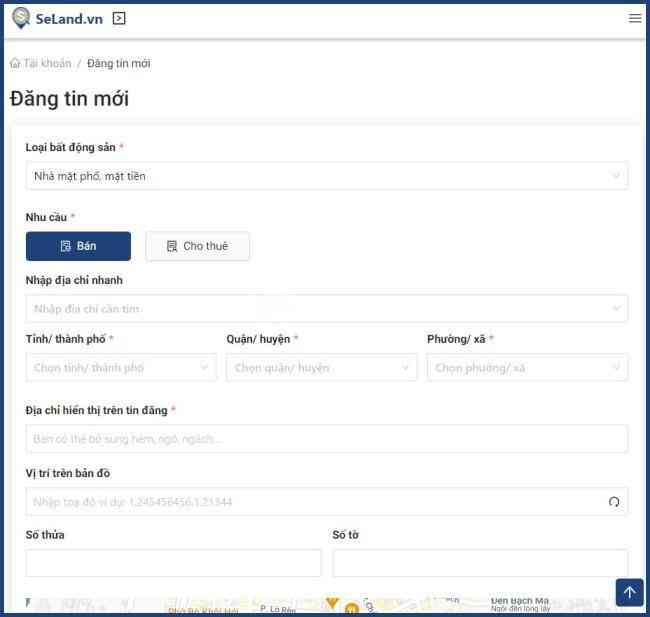Click the home icon in the breadcrumb

click(x=15, y=63)
